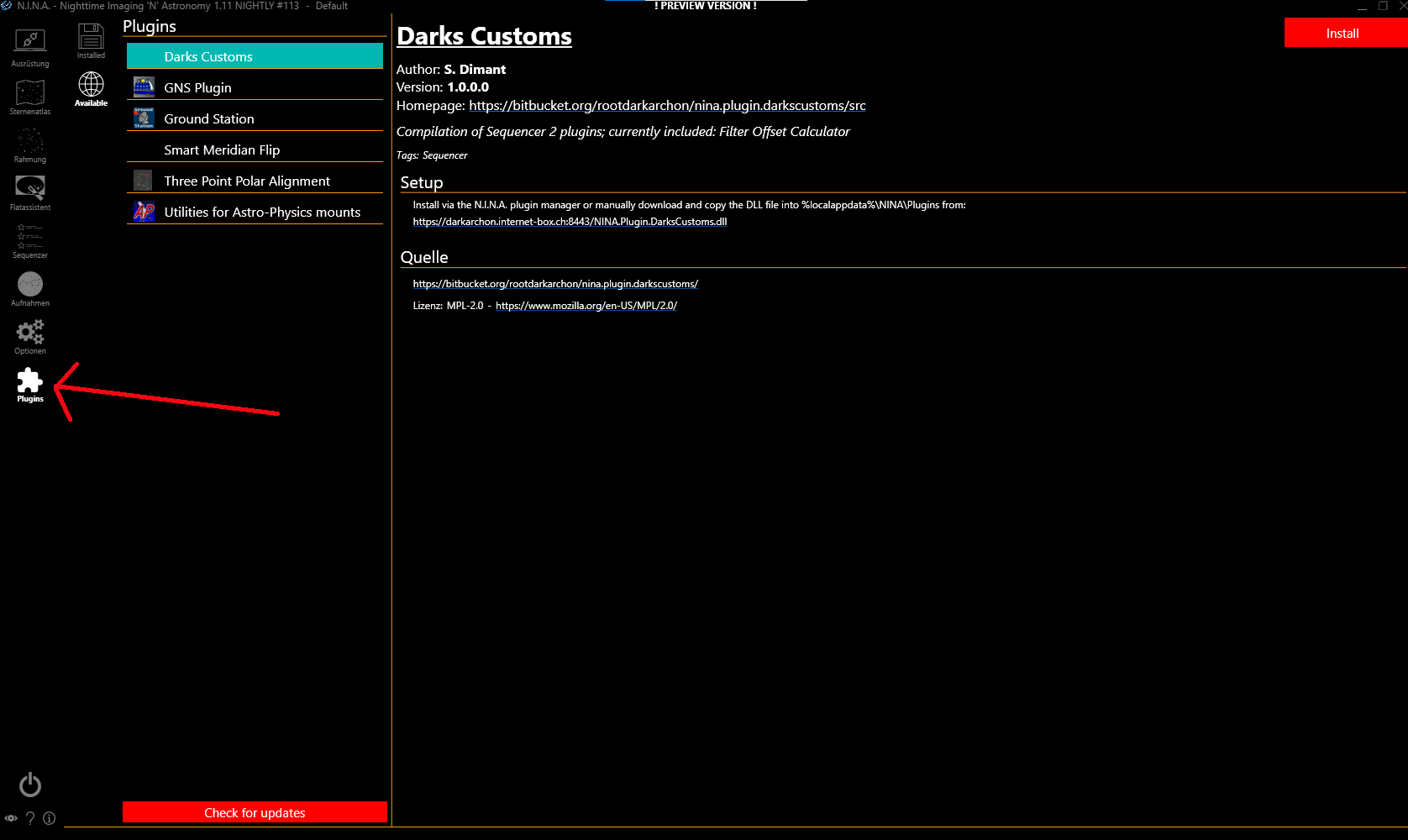
Task: Select Darks Customs in plugin list
Action: pyautogui.click(x=255, y=56)
